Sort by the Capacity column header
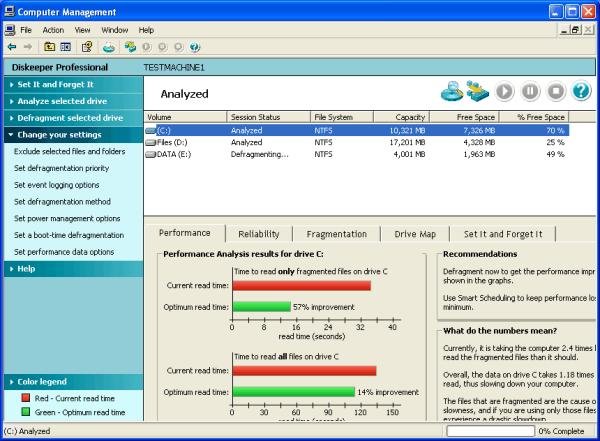This screenshot has height=441, width=600. 402,117
